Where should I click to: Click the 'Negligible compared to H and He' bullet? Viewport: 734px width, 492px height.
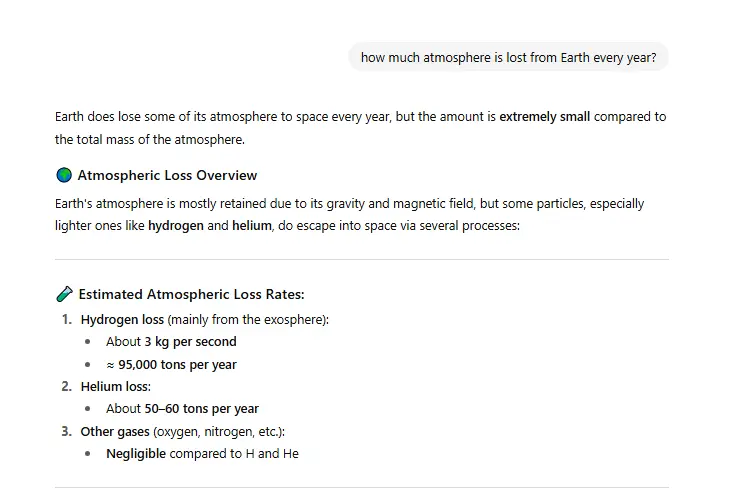click(x=202, y=453)
